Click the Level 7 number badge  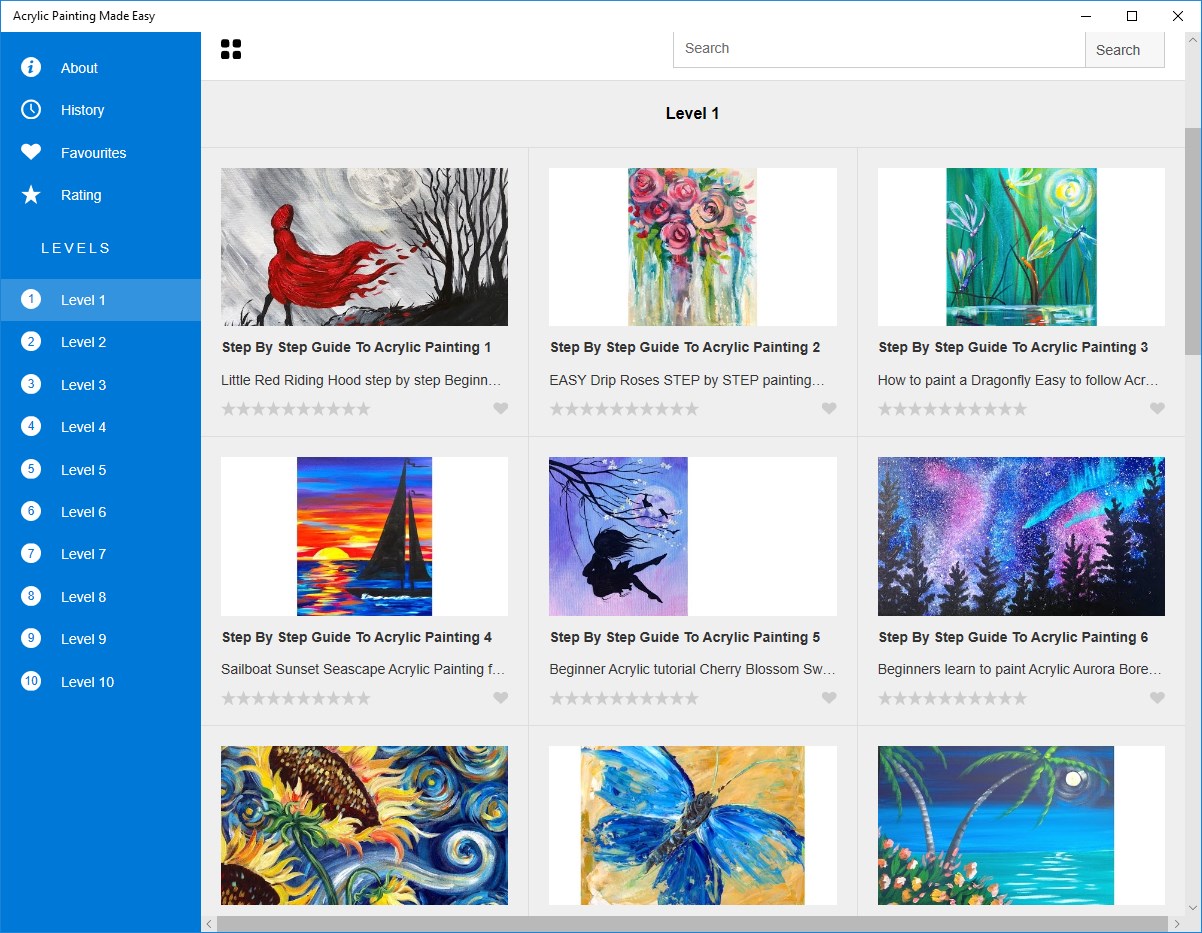(x=31, y=554)
